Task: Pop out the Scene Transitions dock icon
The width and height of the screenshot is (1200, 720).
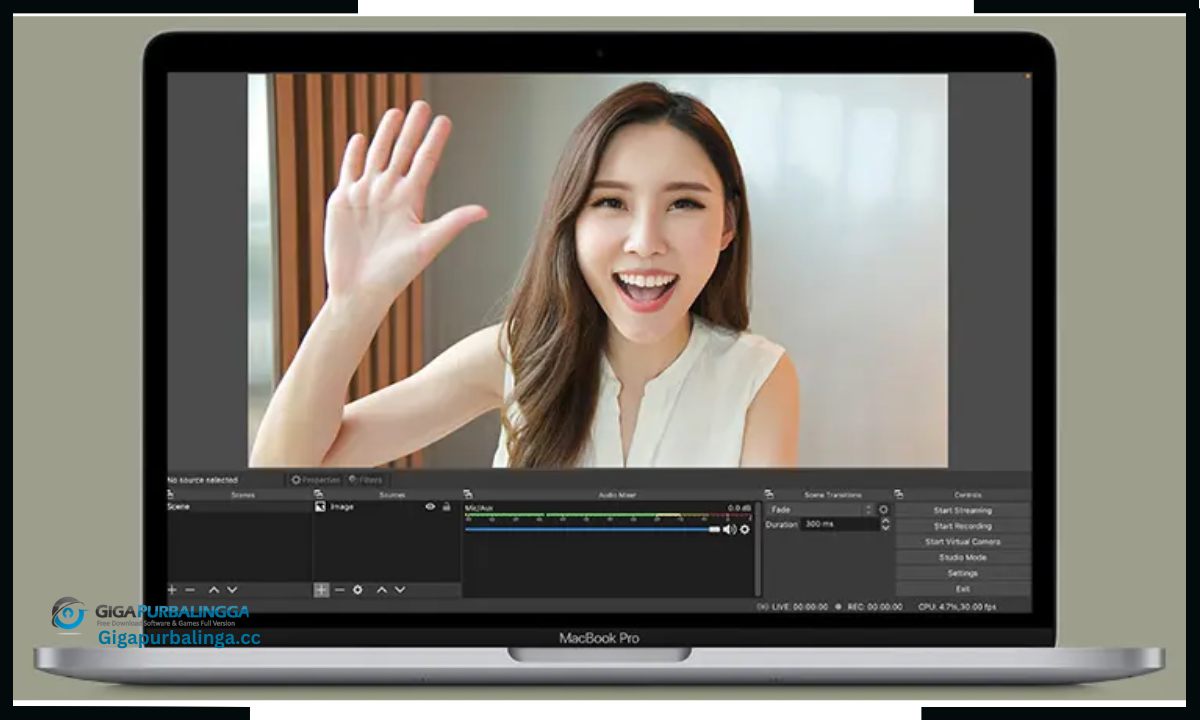Action: (x=769, y=494)
